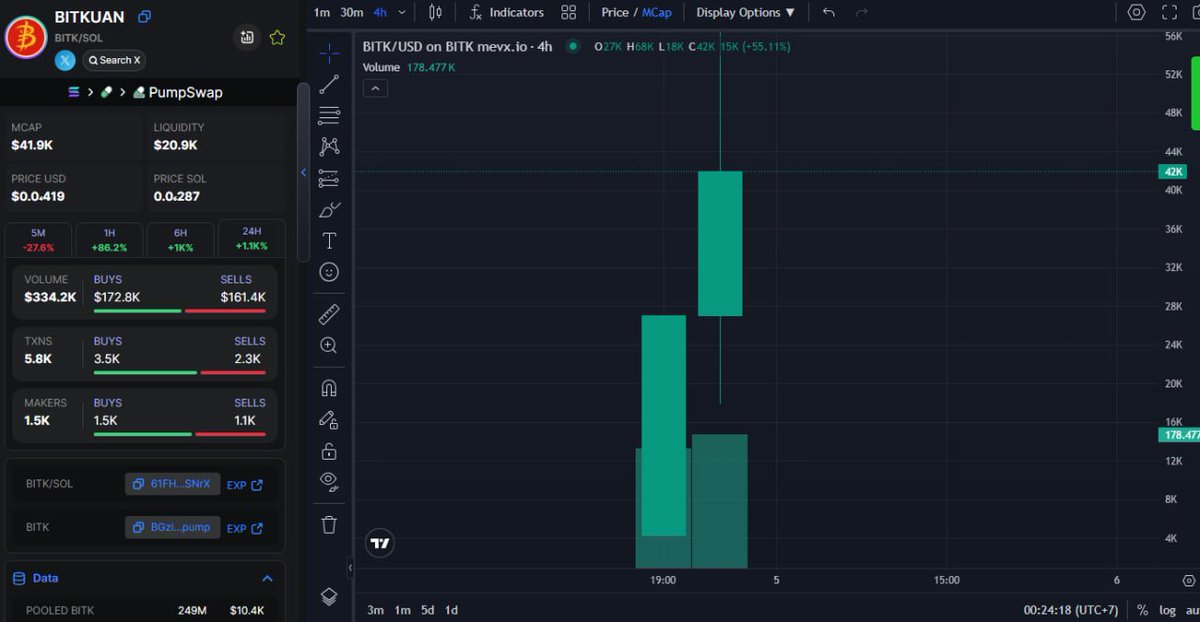The width and height of the screenshot is (1200, 622).
Task: Open the time axis settings gear
Action: tap(1188, 580)
